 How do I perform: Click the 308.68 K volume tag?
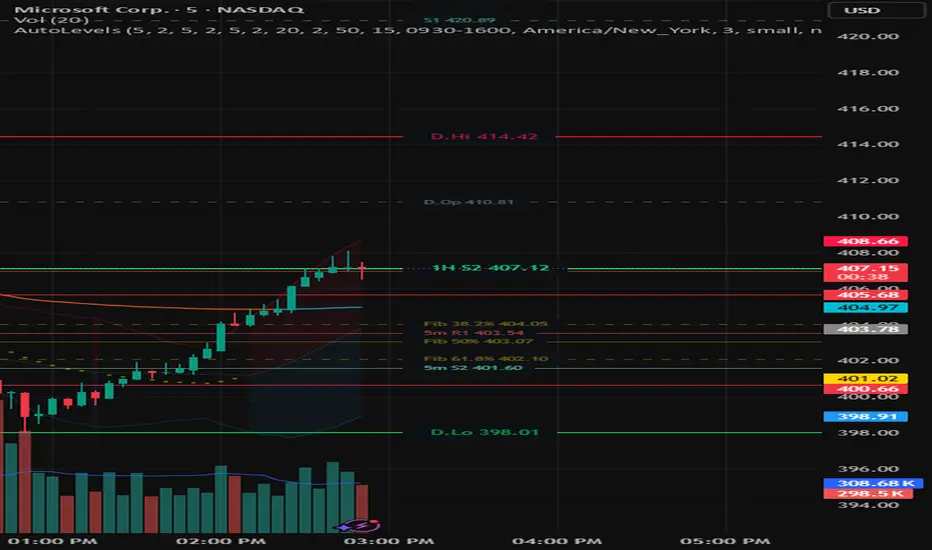pos(873,483)
